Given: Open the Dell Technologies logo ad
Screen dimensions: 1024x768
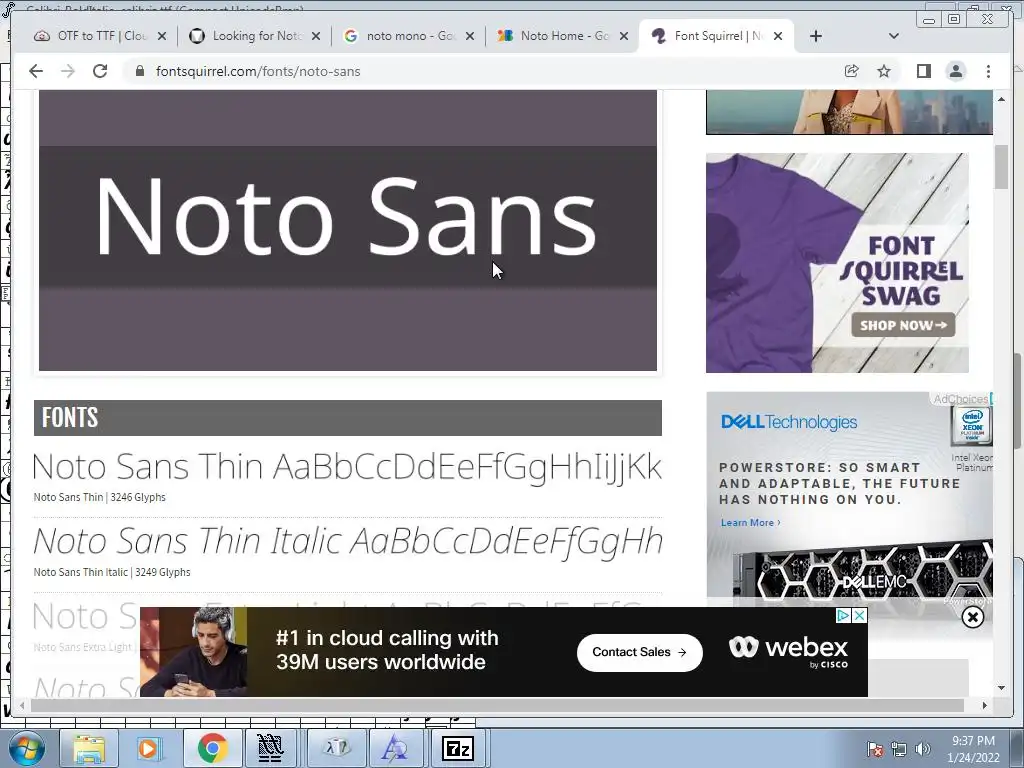Looking at the screenshot, I should coord(788,422).
